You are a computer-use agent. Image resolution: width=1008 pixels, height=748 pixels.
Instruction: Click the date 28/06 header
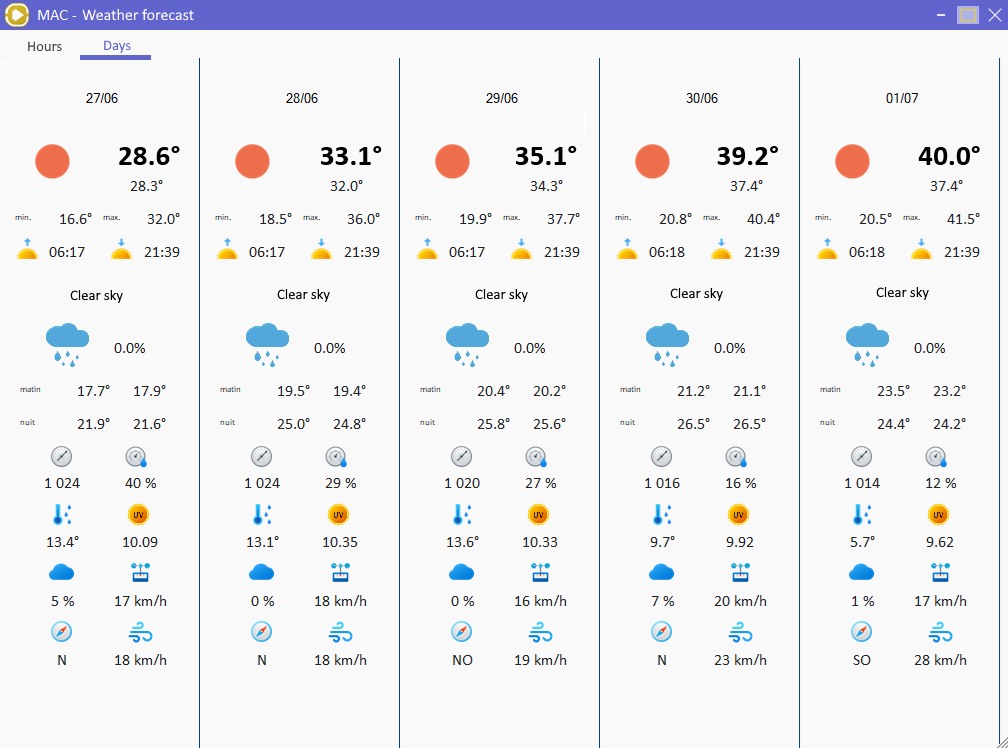click(x=302, y=98)
